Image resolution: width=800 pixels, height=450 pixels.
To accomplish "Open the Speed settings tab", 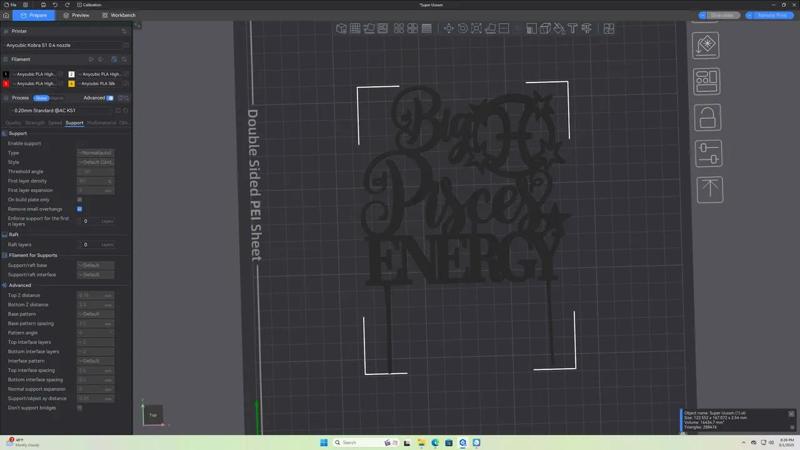I will [55, 123].
